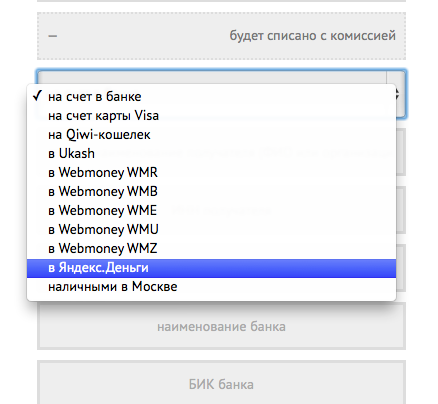Viewport: 438px width, 404px height.
Task: Choose 'на счет карты Visa' option
Action: (211, 116)
